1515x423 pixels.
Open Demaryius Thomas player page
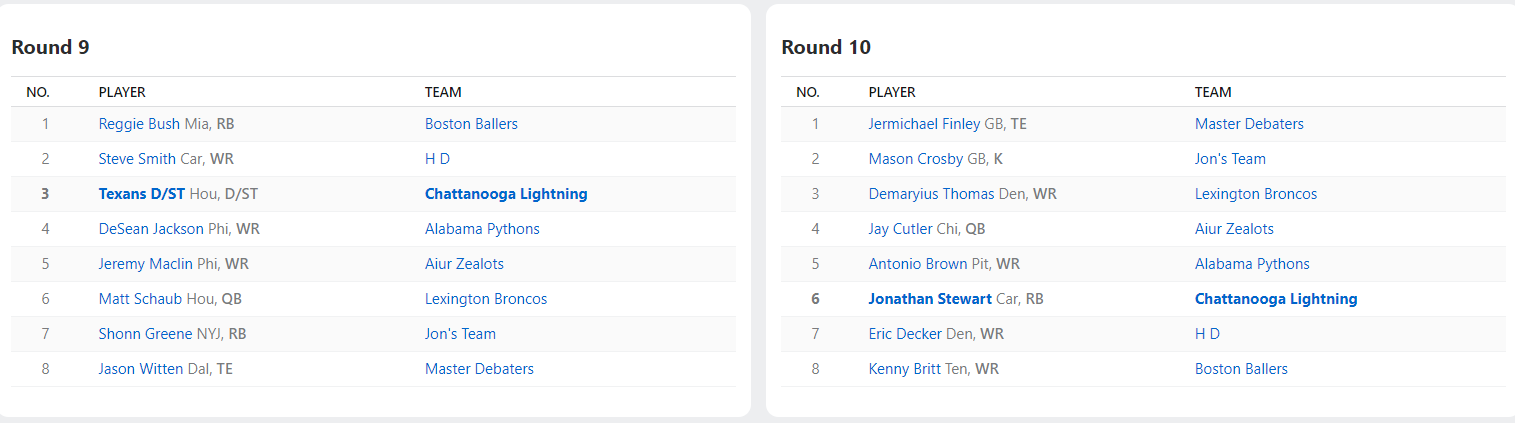[931, 194]
